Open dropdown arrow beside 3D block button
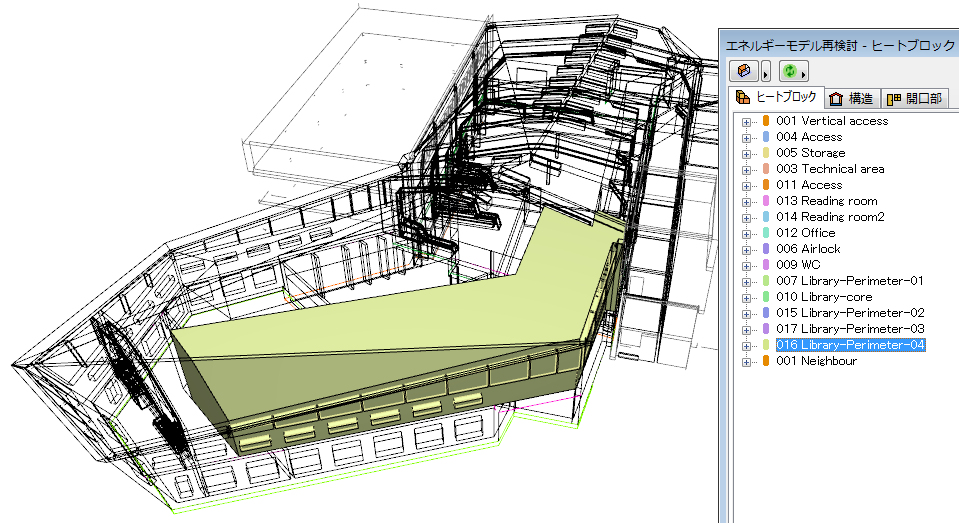Screen dimensions: 959x523 (x=766, y=72)
